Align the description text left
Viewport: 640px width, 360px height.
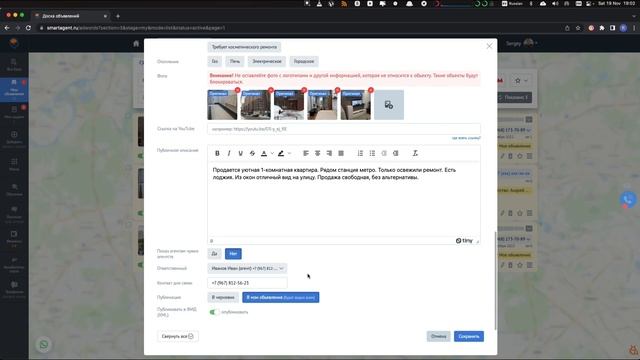pos(306,153)
